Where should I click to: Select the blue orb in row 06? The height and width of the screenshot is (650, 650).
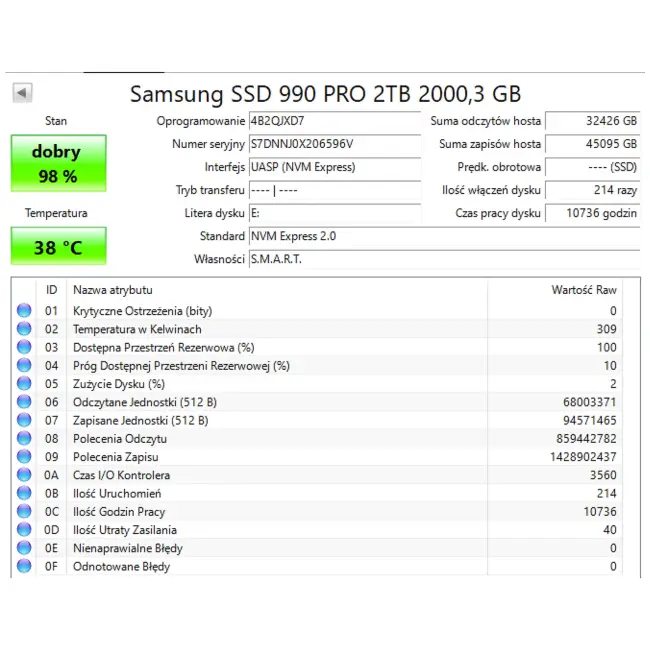pyautogui.click(x=24, y=401)
